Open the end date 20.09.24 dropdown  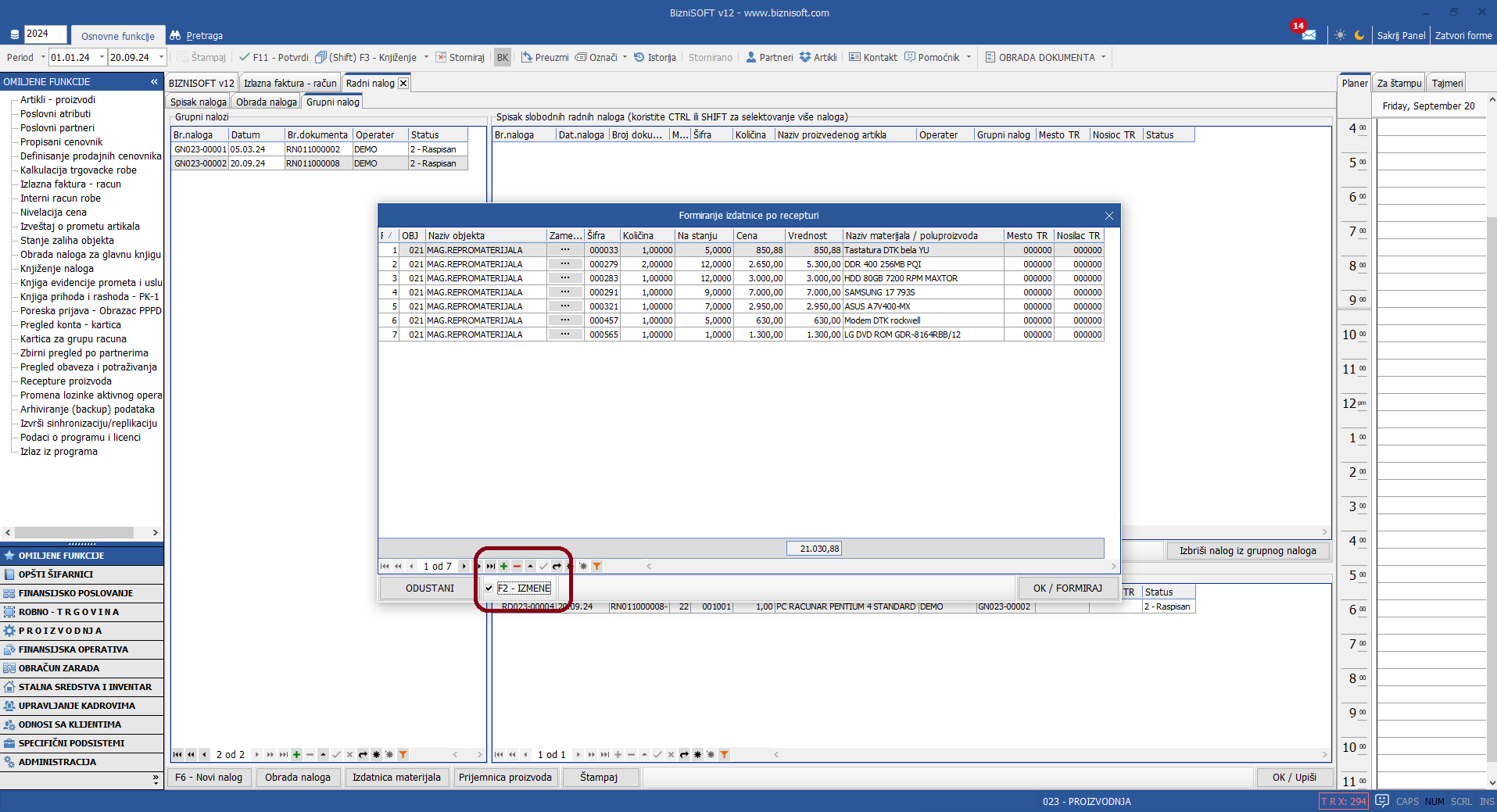point(161,57)
